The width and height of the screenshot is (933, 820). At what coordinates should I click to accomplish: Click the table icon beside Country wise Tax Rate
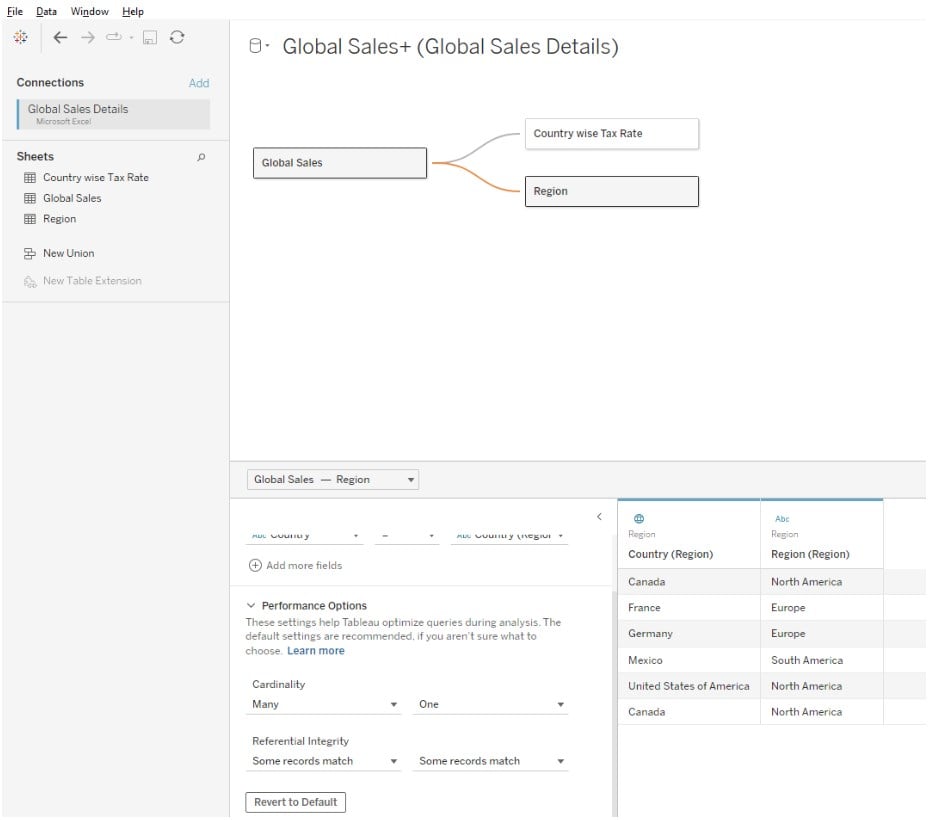30,178
